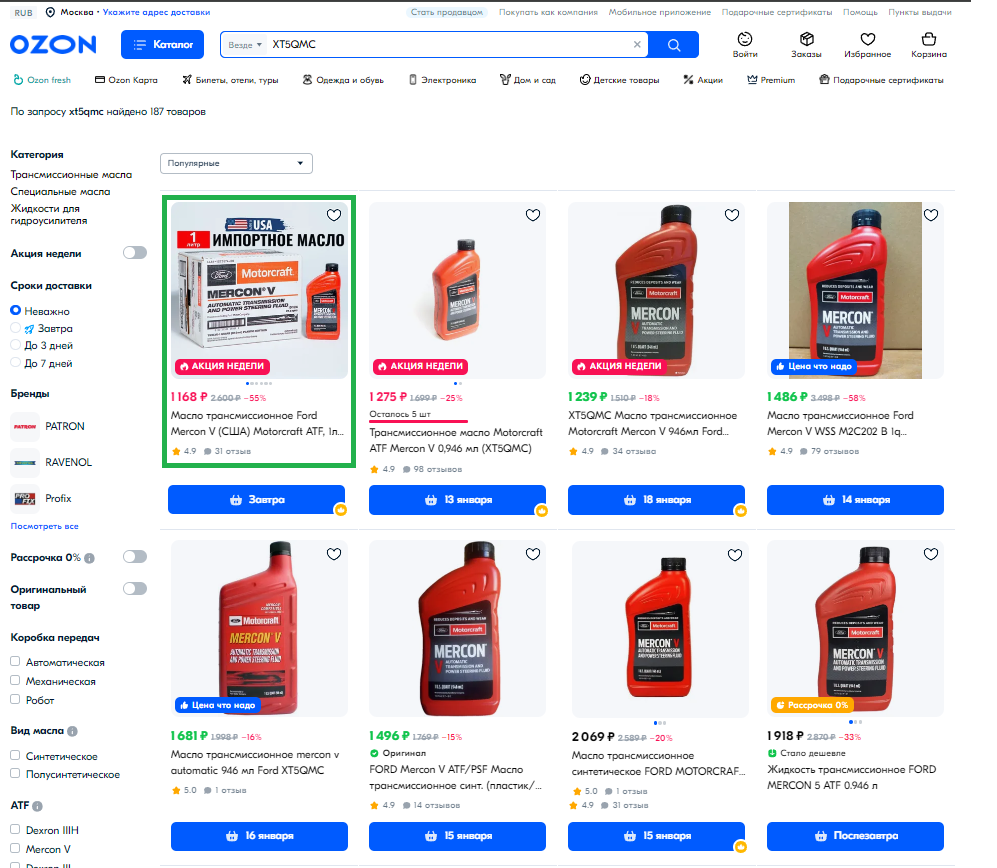Viewport: 997px width, 868px height.
Task: Toggle the Оригинальный товар switch
Action: [135, 589]
